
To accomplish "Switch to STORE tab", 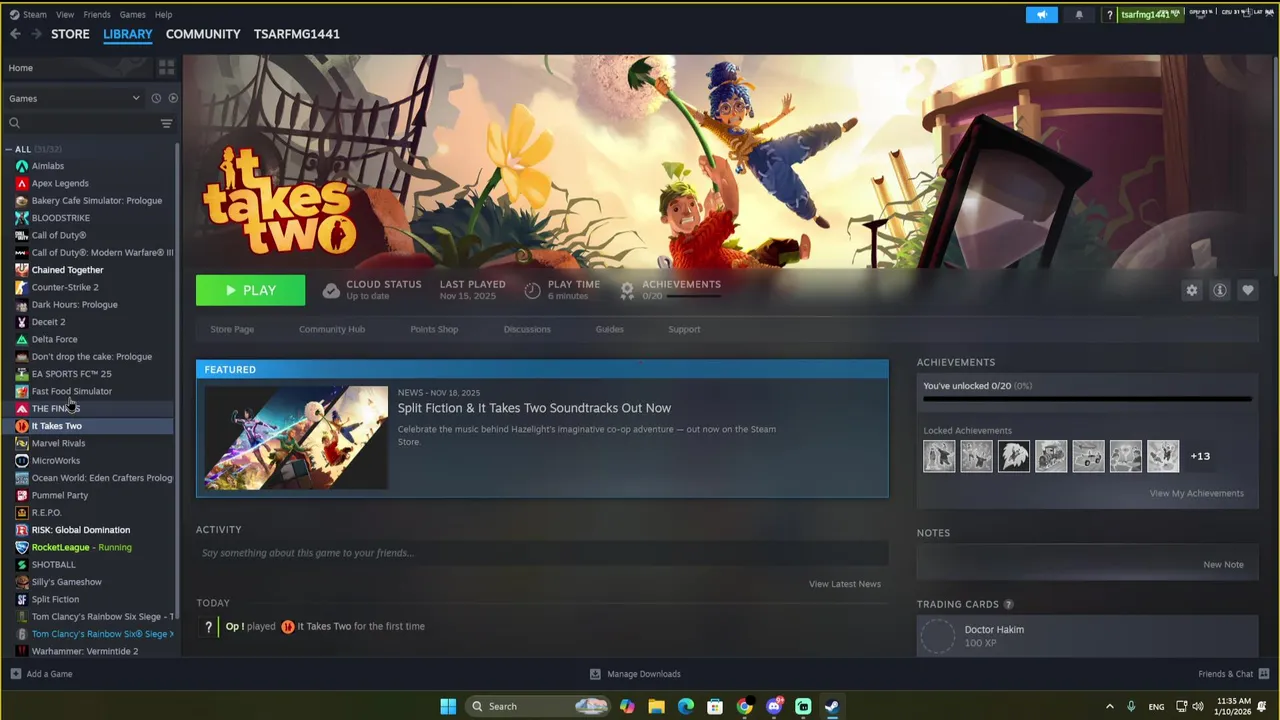I will pyautogui.click(x=70, y=34).
